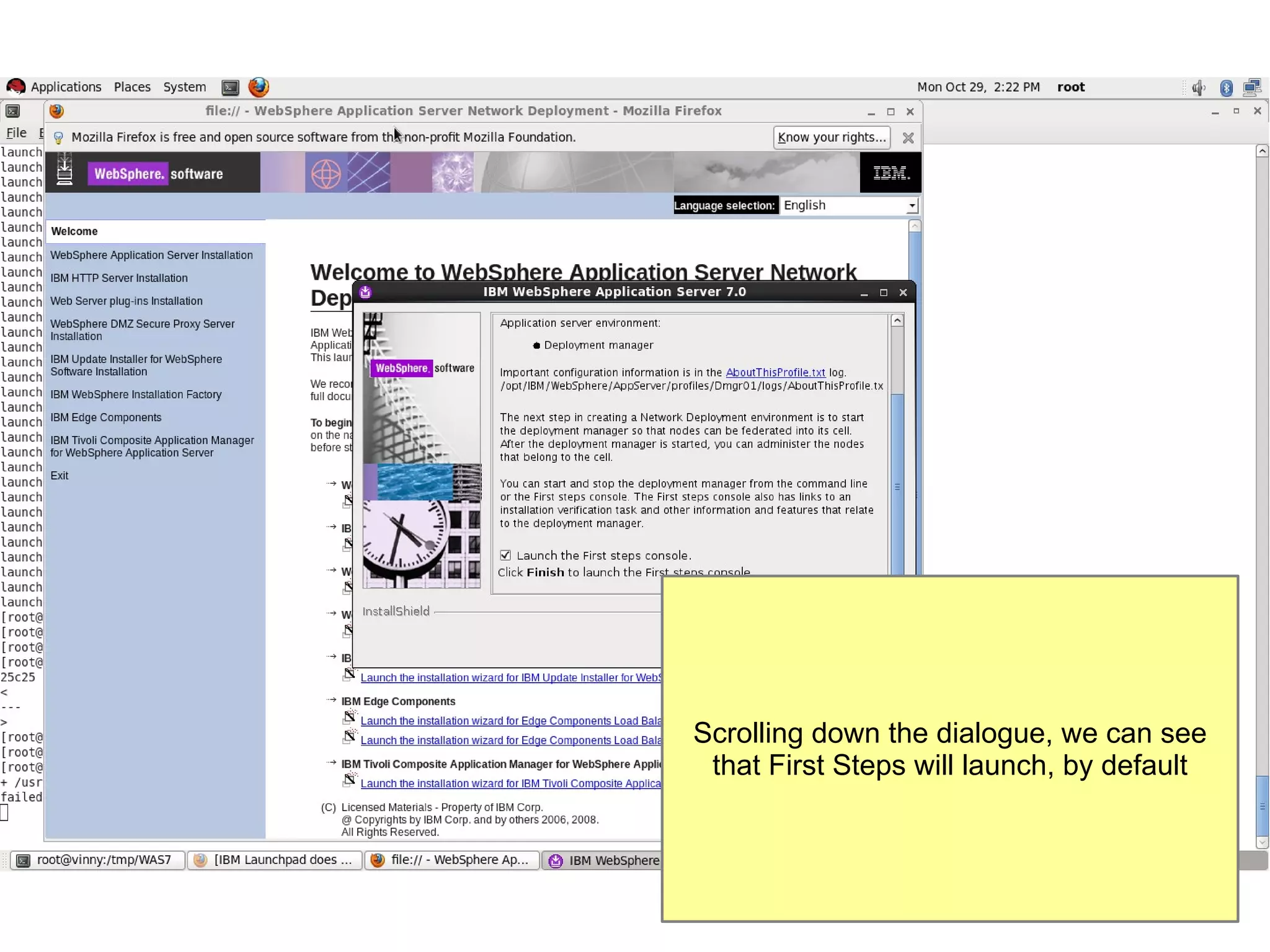Minimize the IBM WebSphere Application Server 7.0 dialog
The image size is (1270, 952).
[x=864, y=293]
